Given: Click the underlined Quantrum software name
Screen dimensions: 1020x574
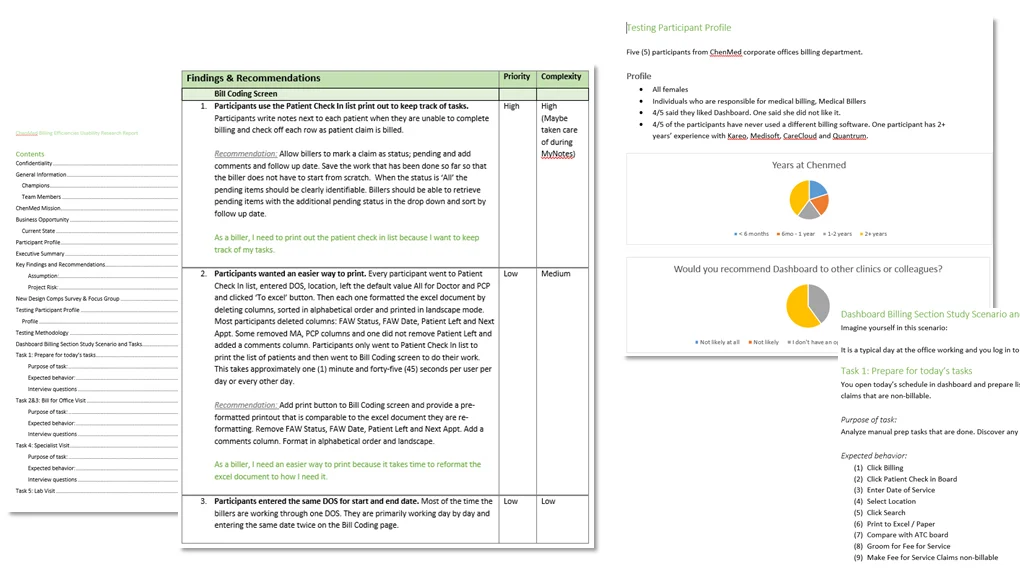Looking at the screenshot, I should coord(849,136).
